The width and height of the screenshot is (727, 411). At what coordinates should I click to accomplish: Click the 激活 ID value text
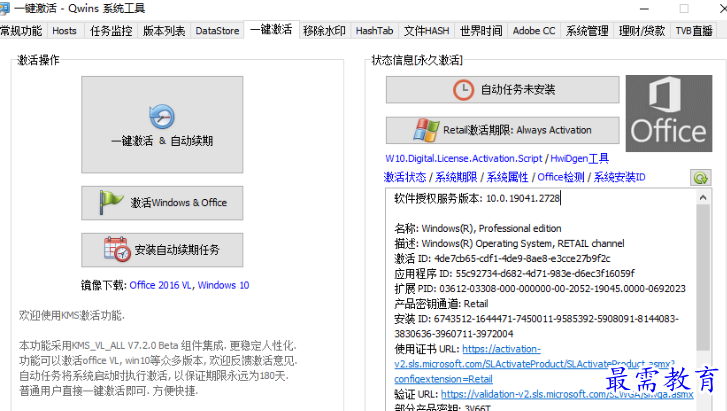coord(522,258)
